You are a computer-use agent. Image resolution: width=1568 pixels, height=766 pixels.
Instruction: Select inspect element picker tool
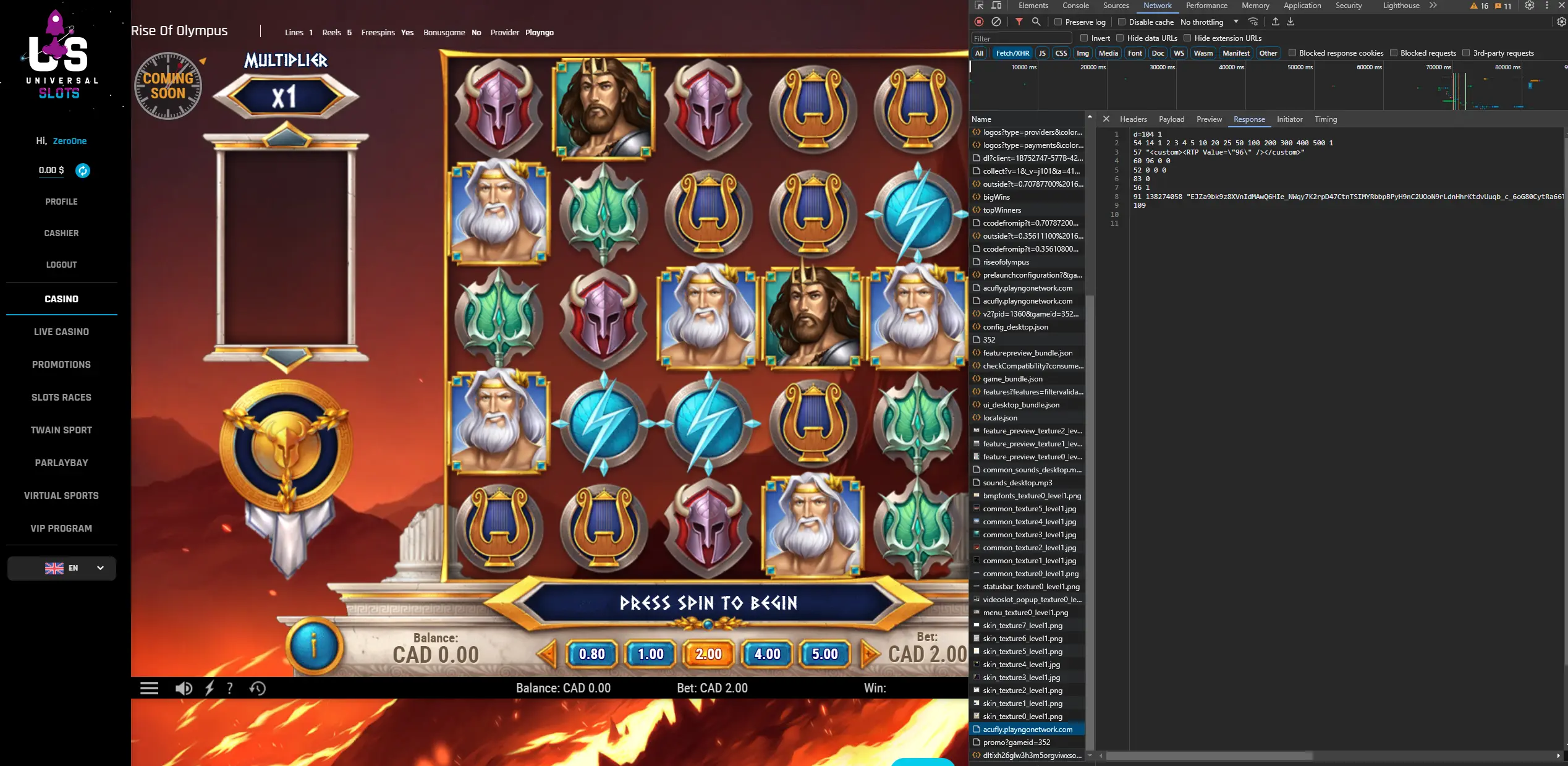pos(979,6)
